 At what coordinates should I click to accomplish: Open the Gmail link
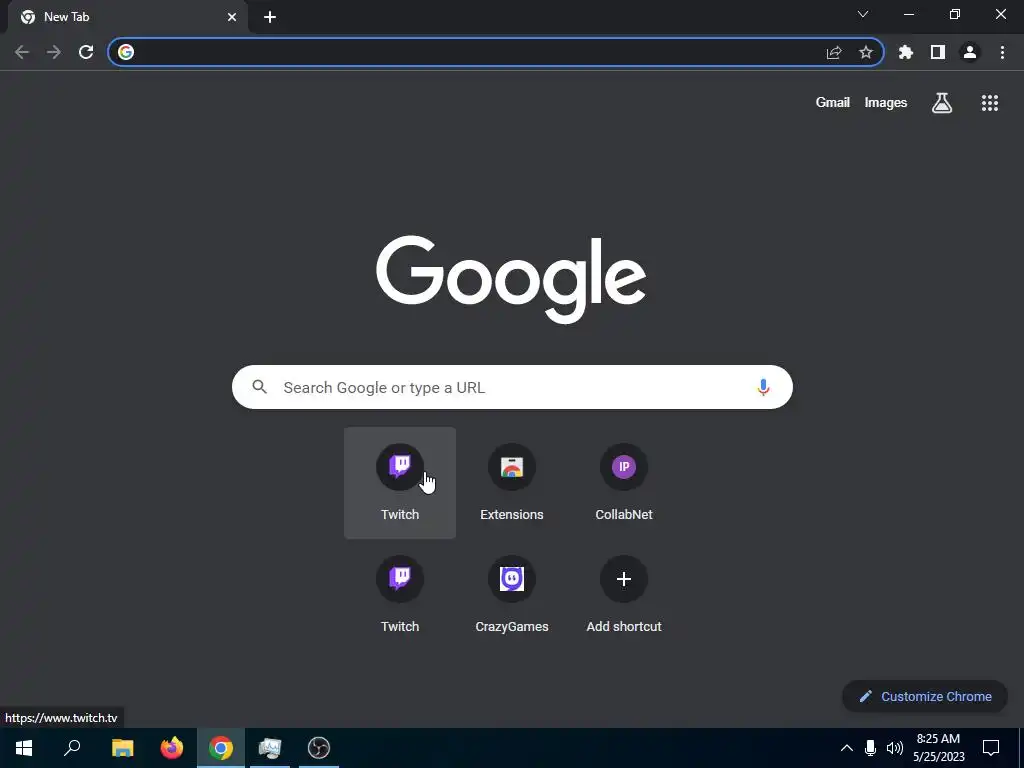tap(833, 103)
